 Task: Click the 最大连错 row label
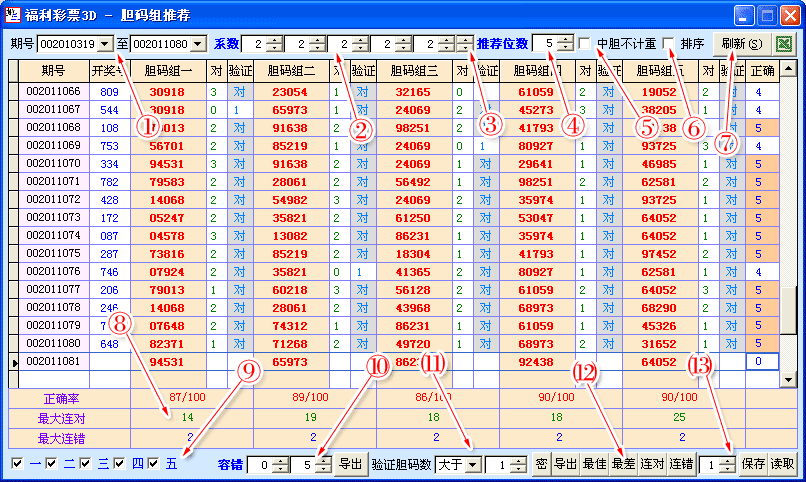point(62,439)
